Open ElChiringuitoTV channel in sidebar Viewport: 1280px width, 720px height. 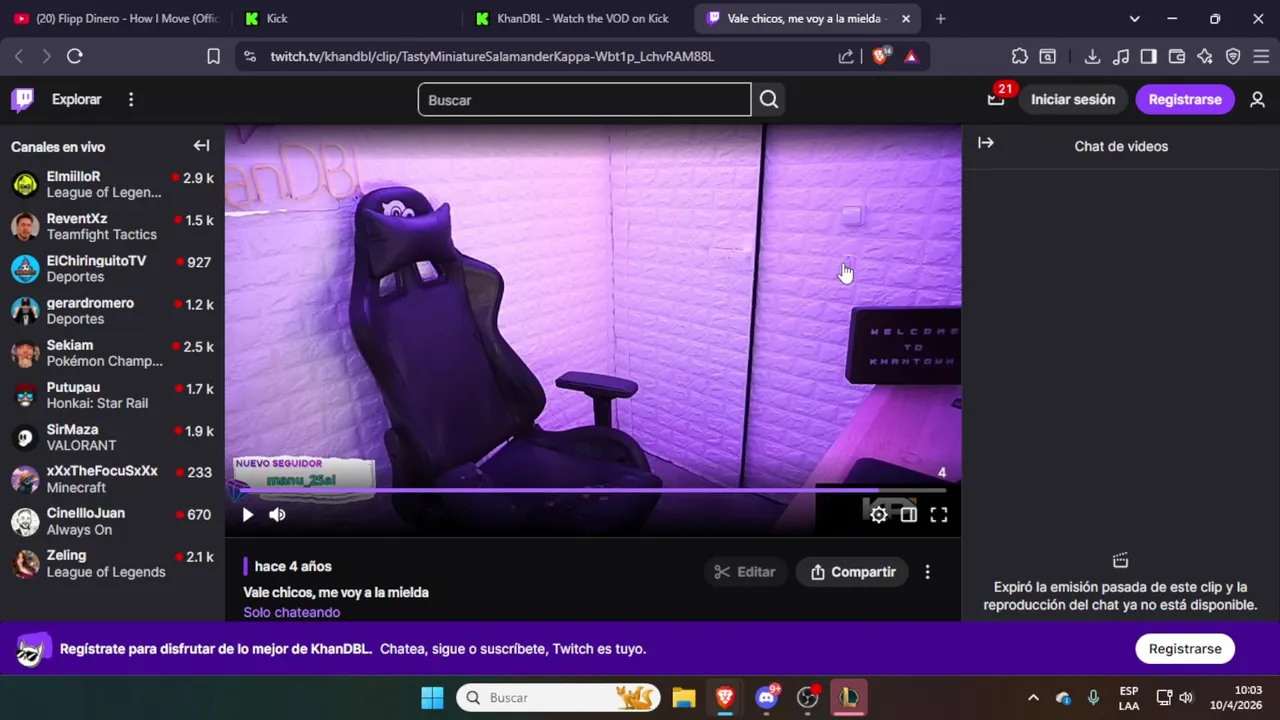[x=112, y=268]
